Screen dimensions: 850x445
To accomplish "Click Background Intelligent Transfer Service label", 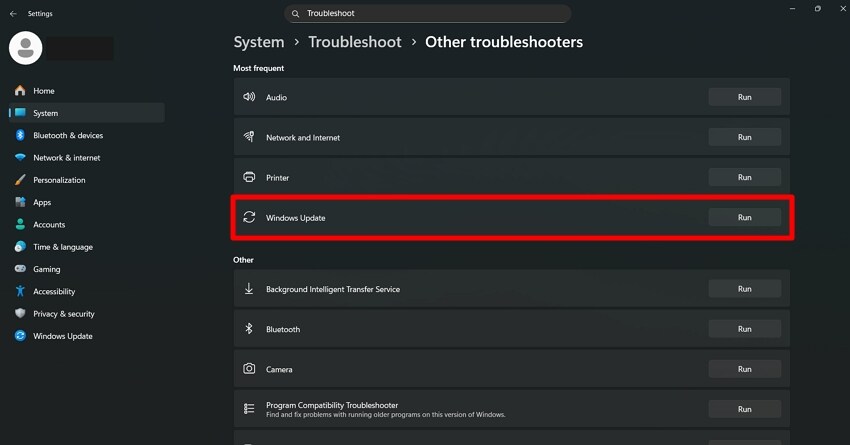I will click(333, 289).
